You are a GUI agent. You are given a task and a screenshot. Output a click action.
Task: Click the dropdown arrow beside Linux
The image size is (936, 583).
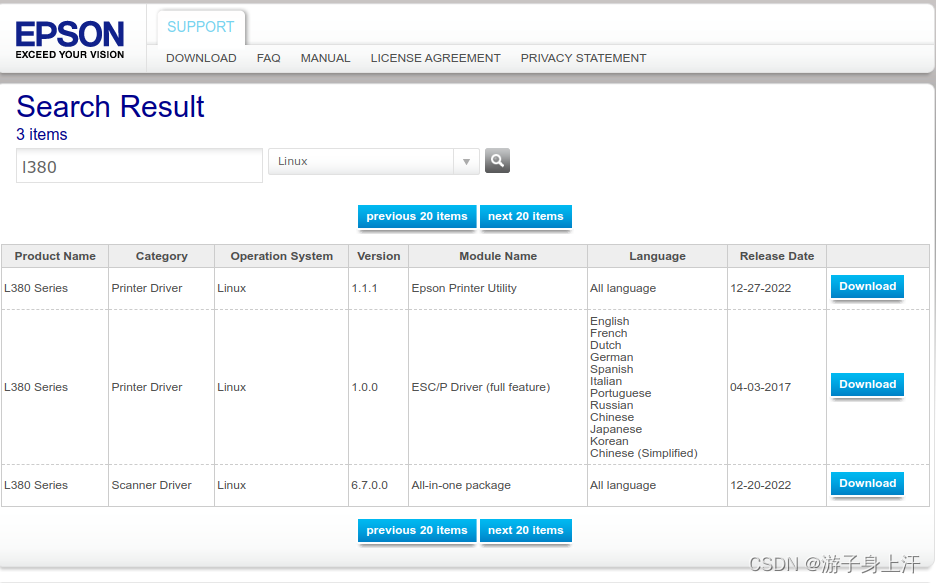[x=466, y=162]
